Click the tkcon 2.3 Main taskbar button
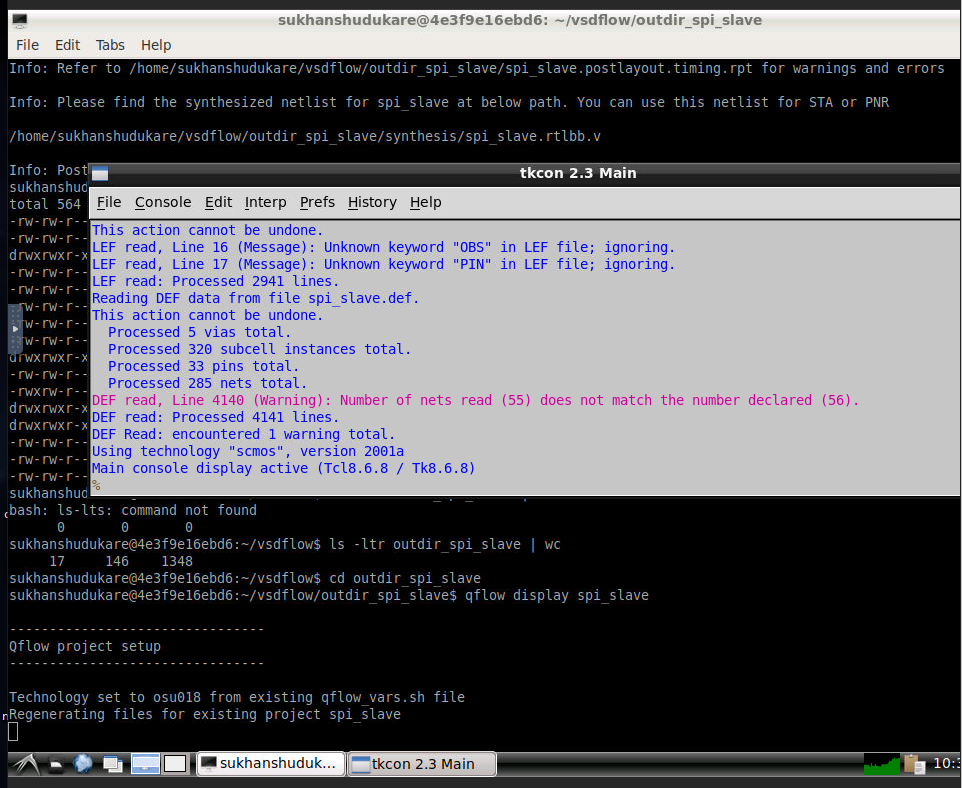 click(422, 763)
